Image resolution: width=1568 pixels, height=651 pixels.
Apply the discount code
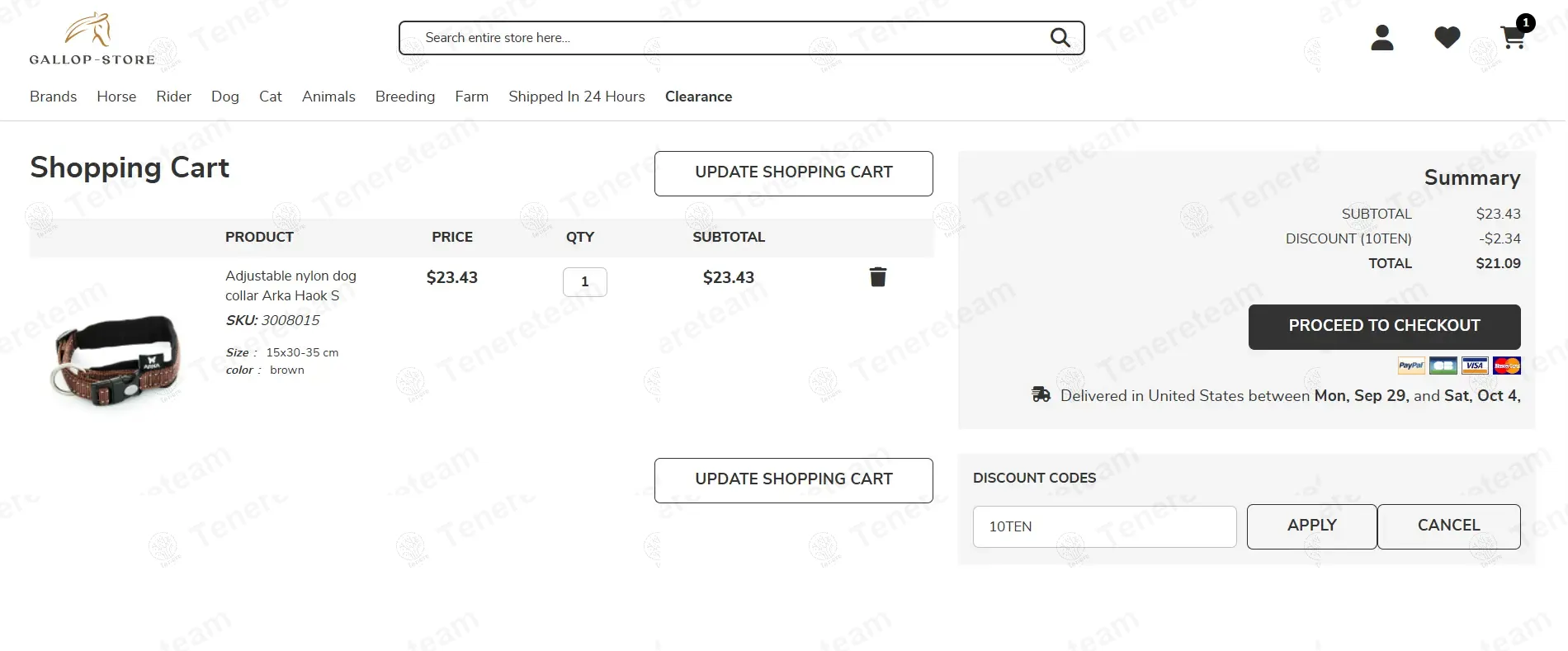[1311, 526]
